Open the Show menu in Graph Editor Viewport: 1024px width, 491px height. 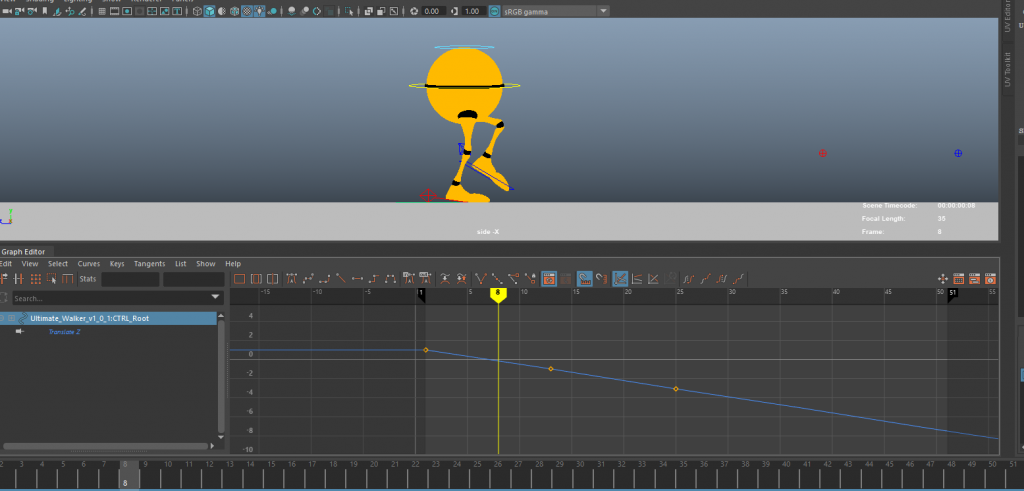point(206,264)
